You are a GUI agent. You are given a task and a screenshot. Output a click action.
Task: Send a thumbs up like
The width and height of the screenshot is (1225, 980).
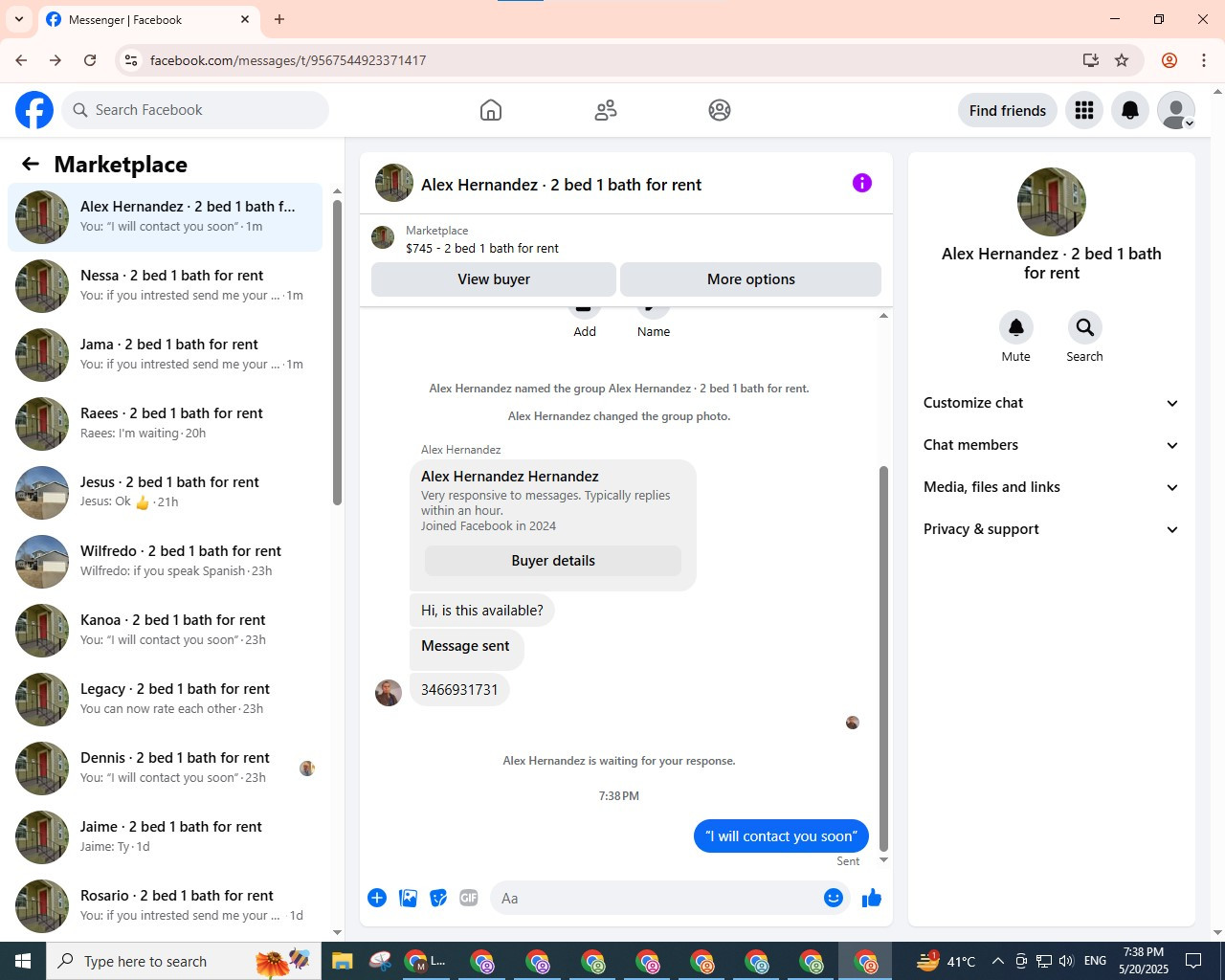(871, 898)
